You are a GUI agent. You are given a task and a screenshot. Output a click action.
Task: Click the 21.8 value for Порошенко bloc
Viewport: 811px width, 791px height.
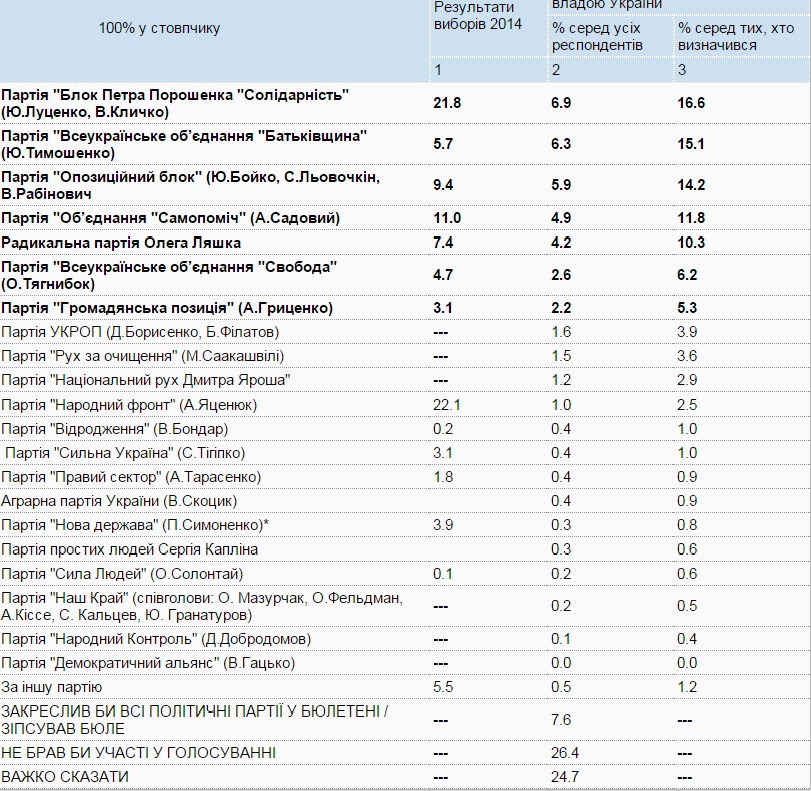447,103
